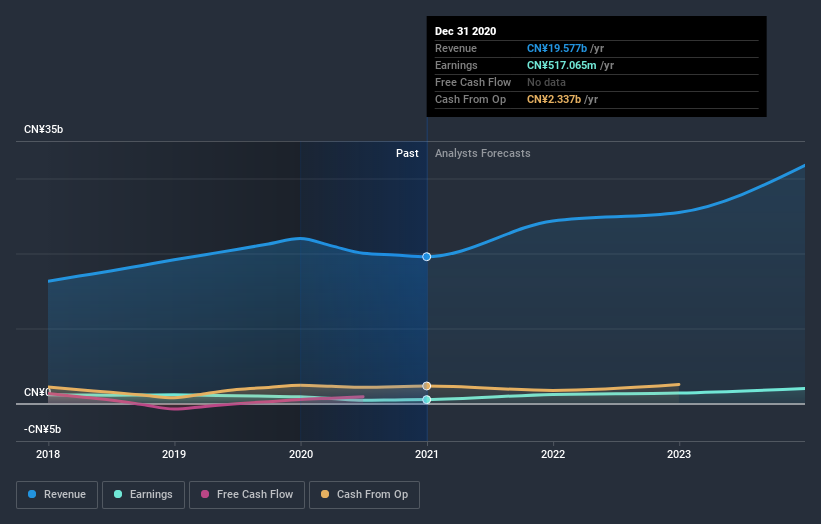
Task: Click the No data Free Cash Flow value
Action: pyautogui.click(x=546, y=82)
